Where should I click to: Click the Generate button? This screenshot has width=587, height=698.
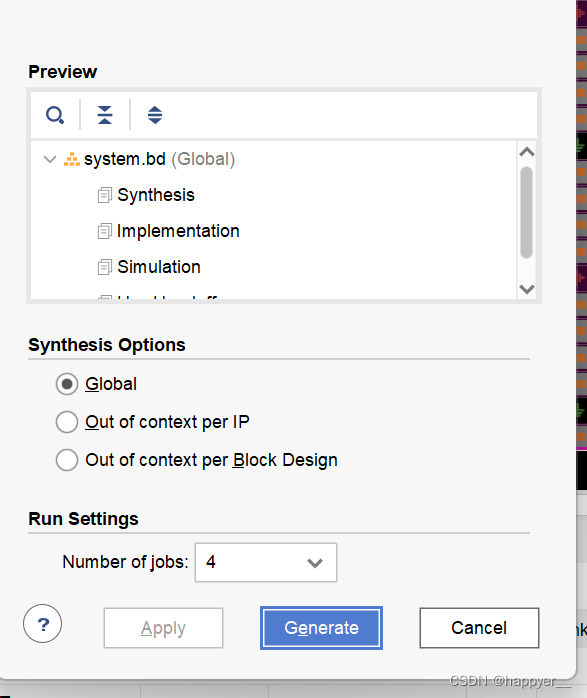click(x=321, y=628)
